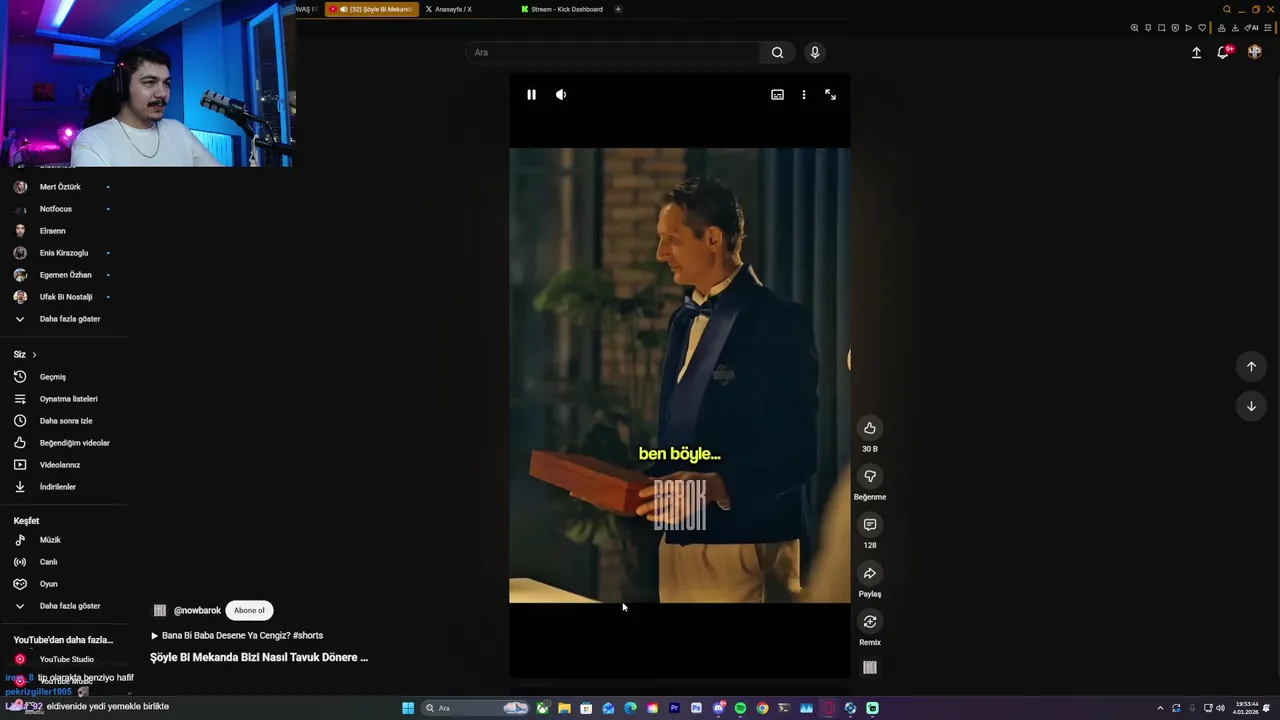
Task: Open the sound source thumbnail below Remix
Action: pyautogui.click(x=870, y=667)
